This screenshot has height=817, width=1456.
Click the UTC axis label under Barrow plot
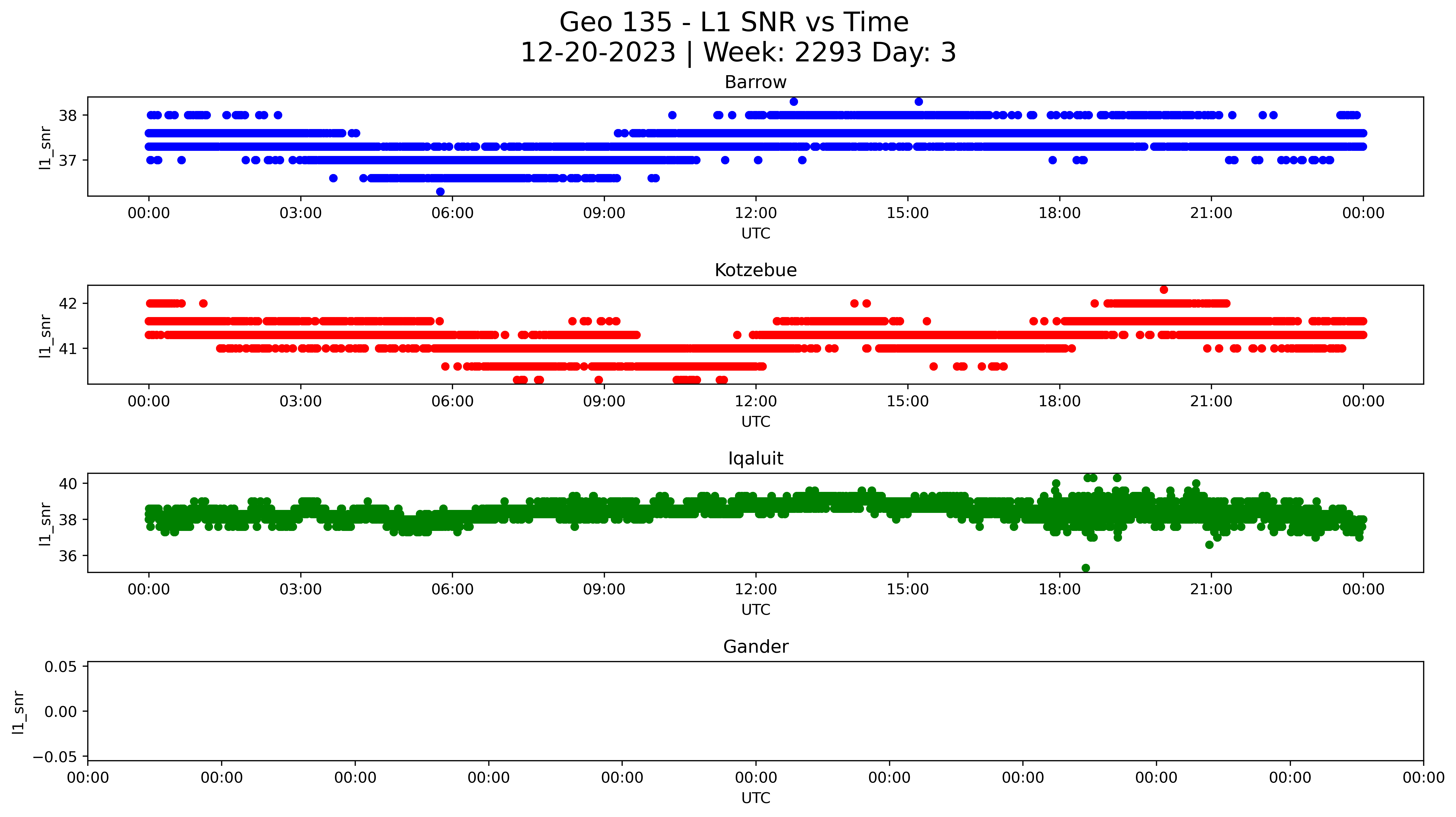[x=756, y=234]
